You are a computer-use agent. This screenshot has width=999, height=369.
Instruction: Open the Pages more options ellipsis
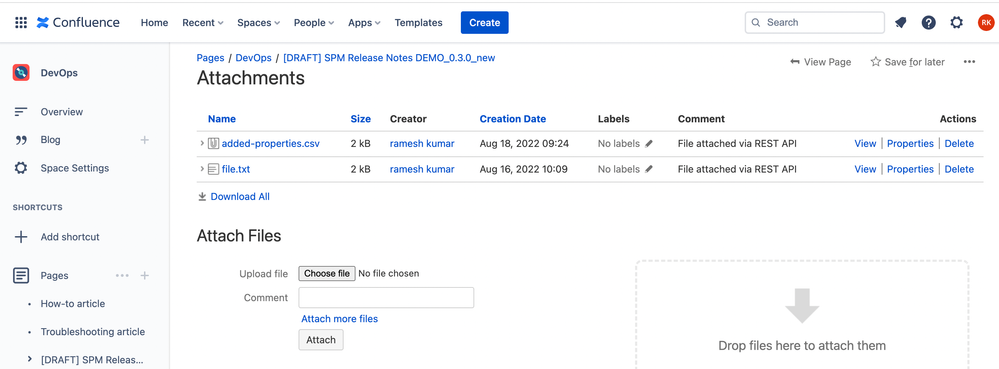click(122, 275)
